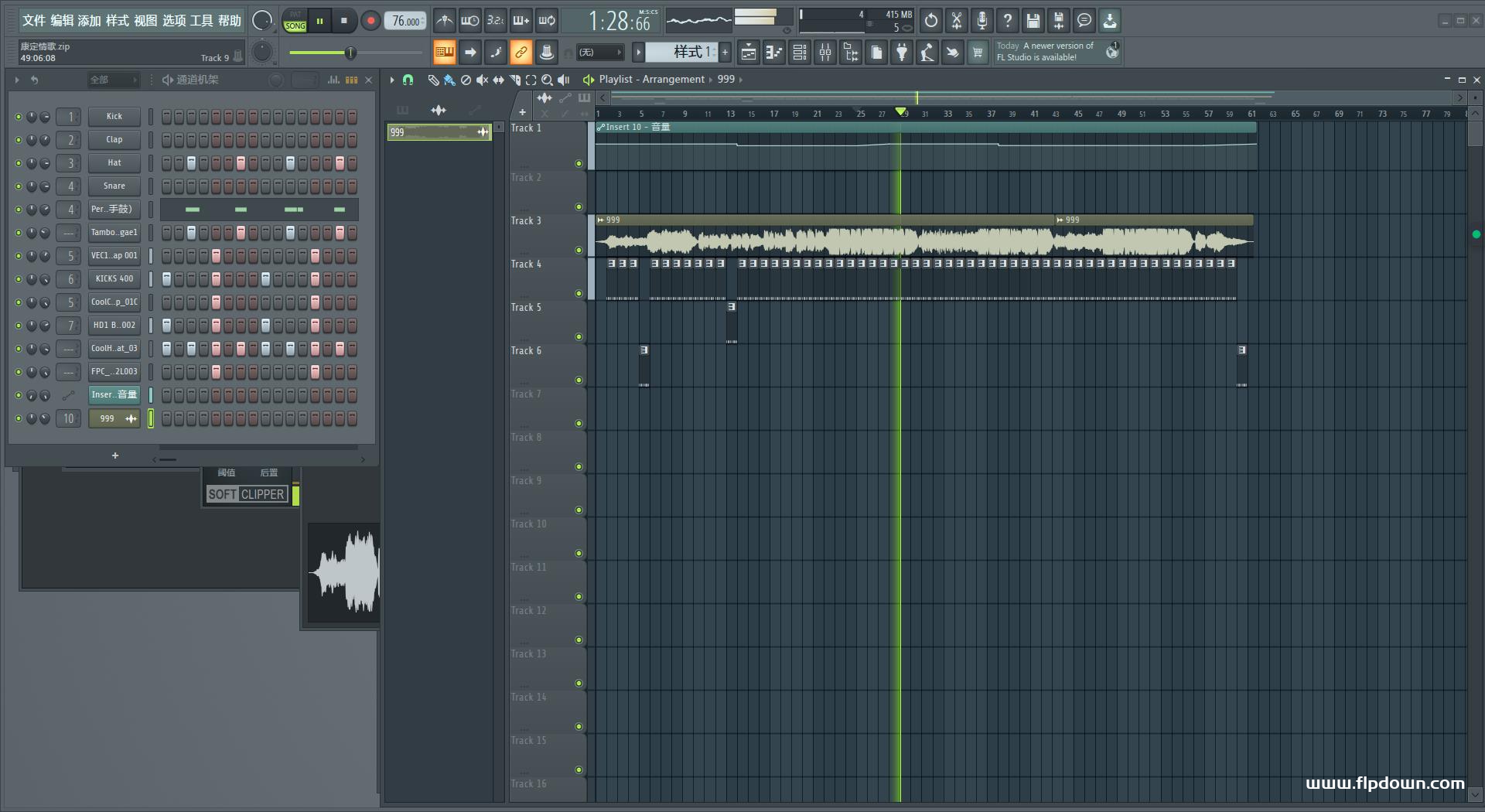Mute the 999 channel green LED

[19, 418]
